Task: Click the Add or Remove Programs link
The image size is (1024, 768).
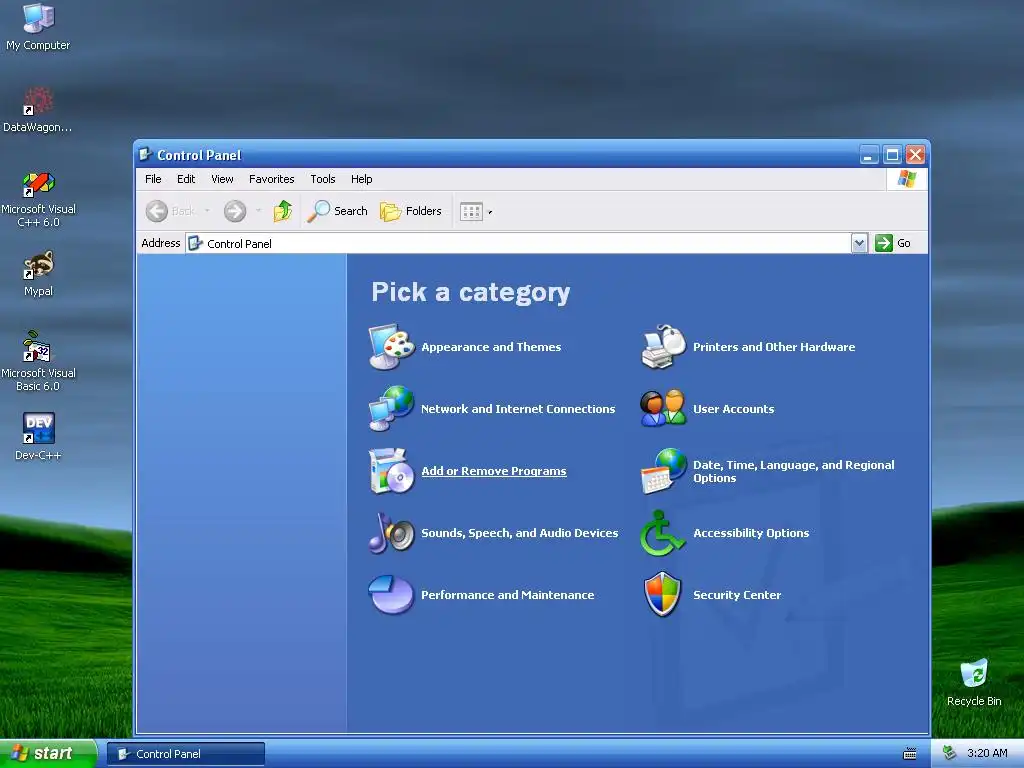Action: 494,471
